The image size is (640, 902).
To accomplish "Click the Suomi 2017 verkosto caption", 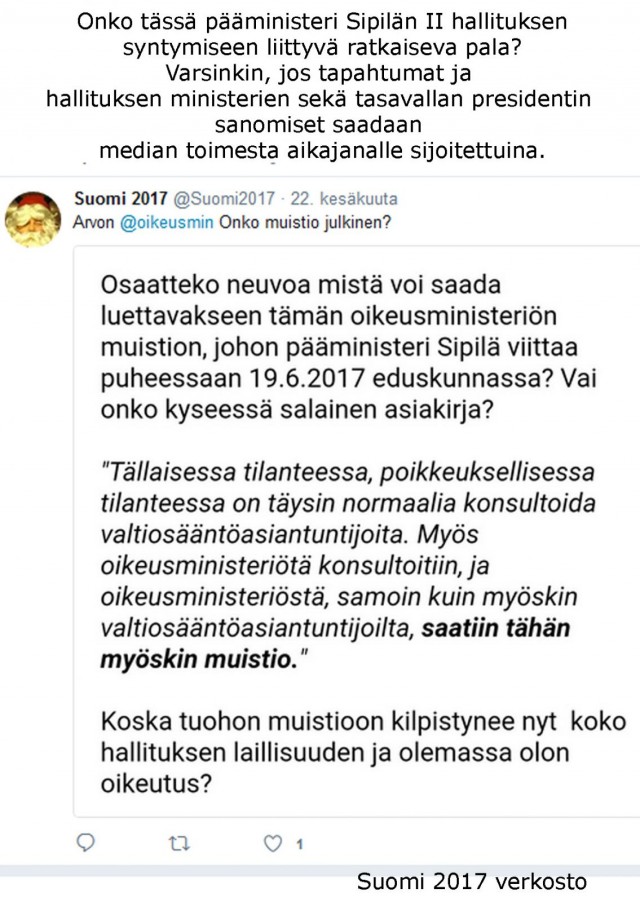I will (x=471, y=883).
